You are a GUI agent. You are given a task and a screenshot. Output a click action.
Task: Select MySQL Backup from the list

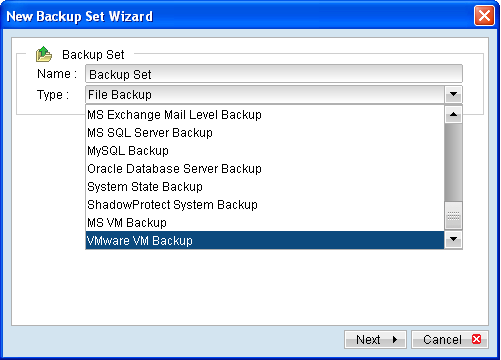(265, 151)
